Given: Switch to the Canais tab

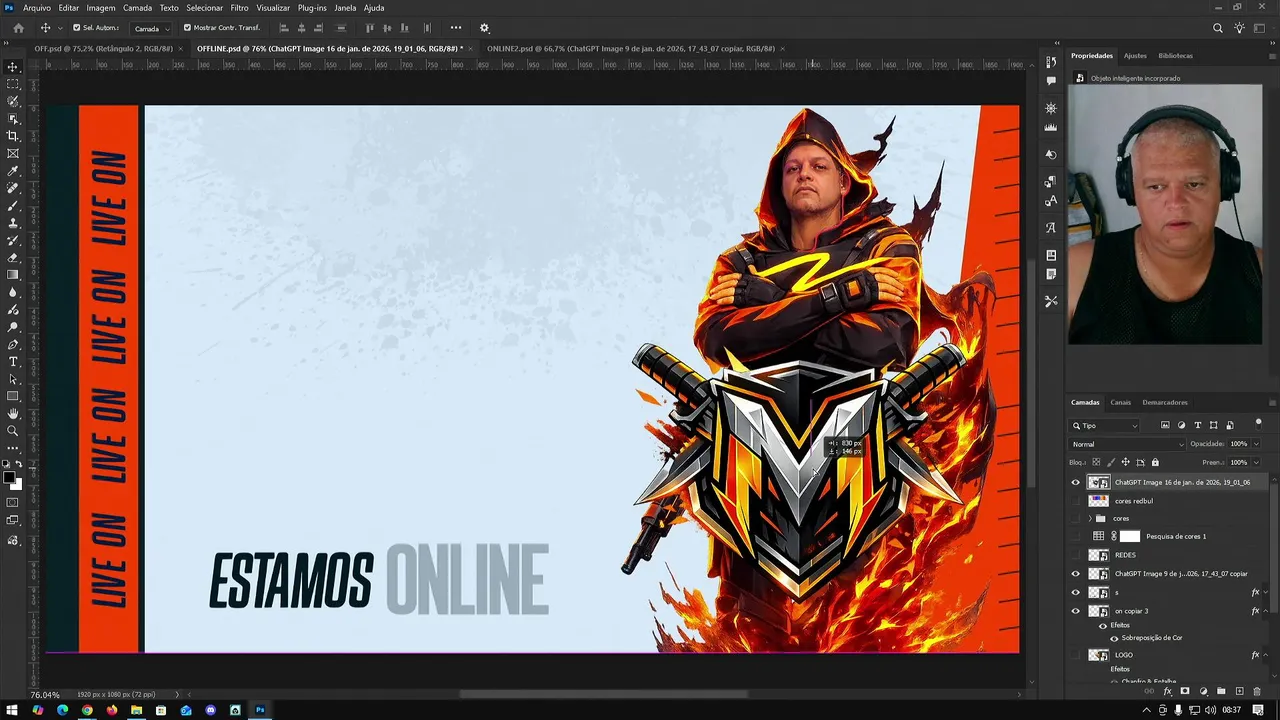Looking at the screenshot, I should 1121,402.
